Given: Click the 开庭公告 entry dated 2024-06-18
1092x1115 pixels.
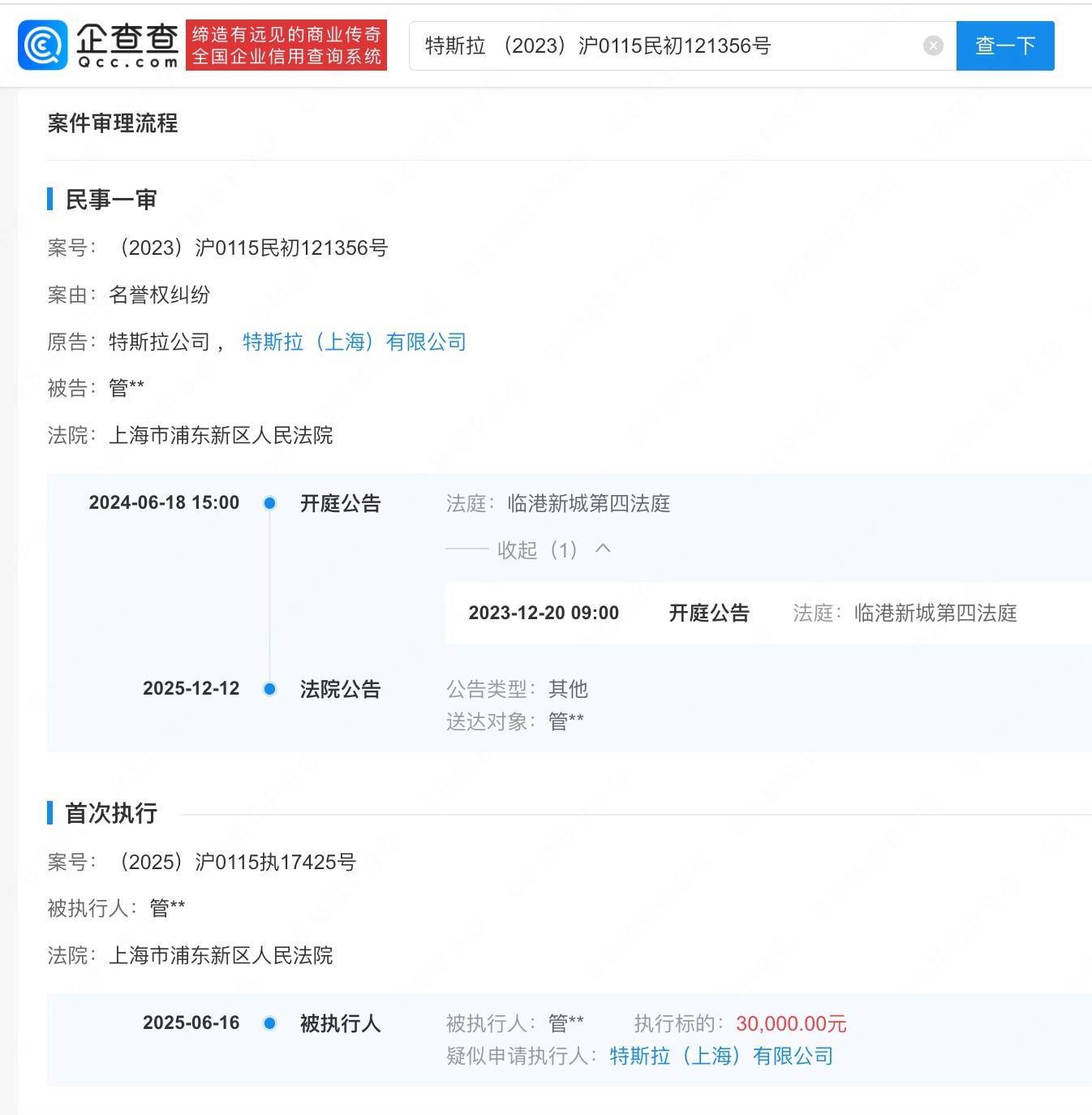Looking at the screenshot, I should [x=340, y=503].
